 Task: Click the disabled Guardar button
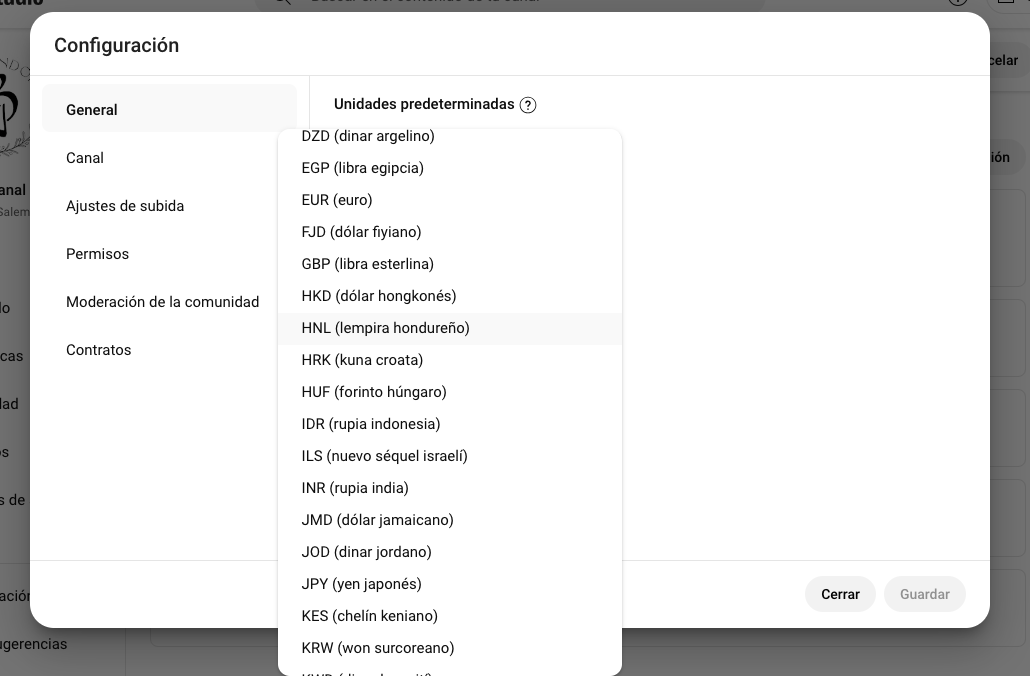924,594
